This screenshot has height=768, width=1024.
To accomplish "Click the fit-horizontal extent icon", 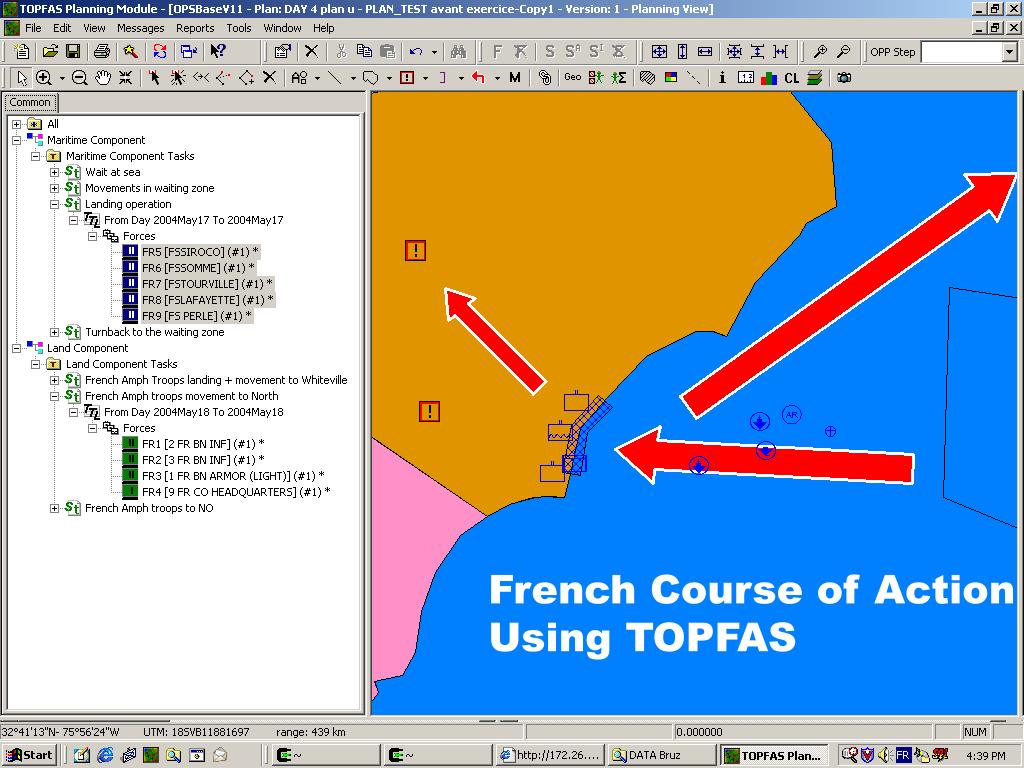I will tap(705, 52).
